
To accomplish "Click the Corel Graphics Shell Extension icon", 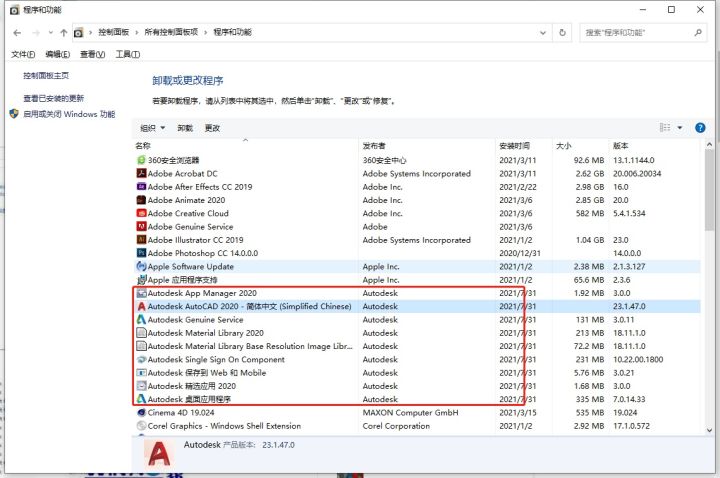I will pos(141,426).
